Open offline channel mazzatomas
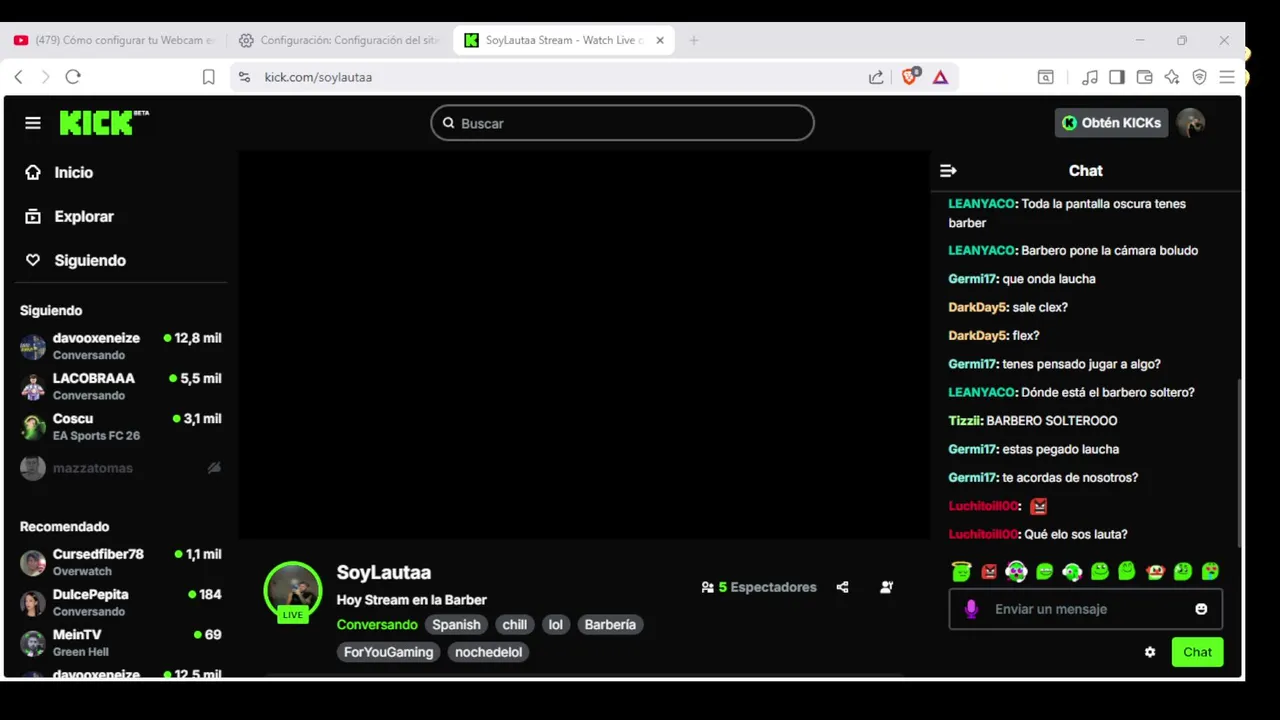The width and height of the screenshot is (1280, 720). (121, 468)
